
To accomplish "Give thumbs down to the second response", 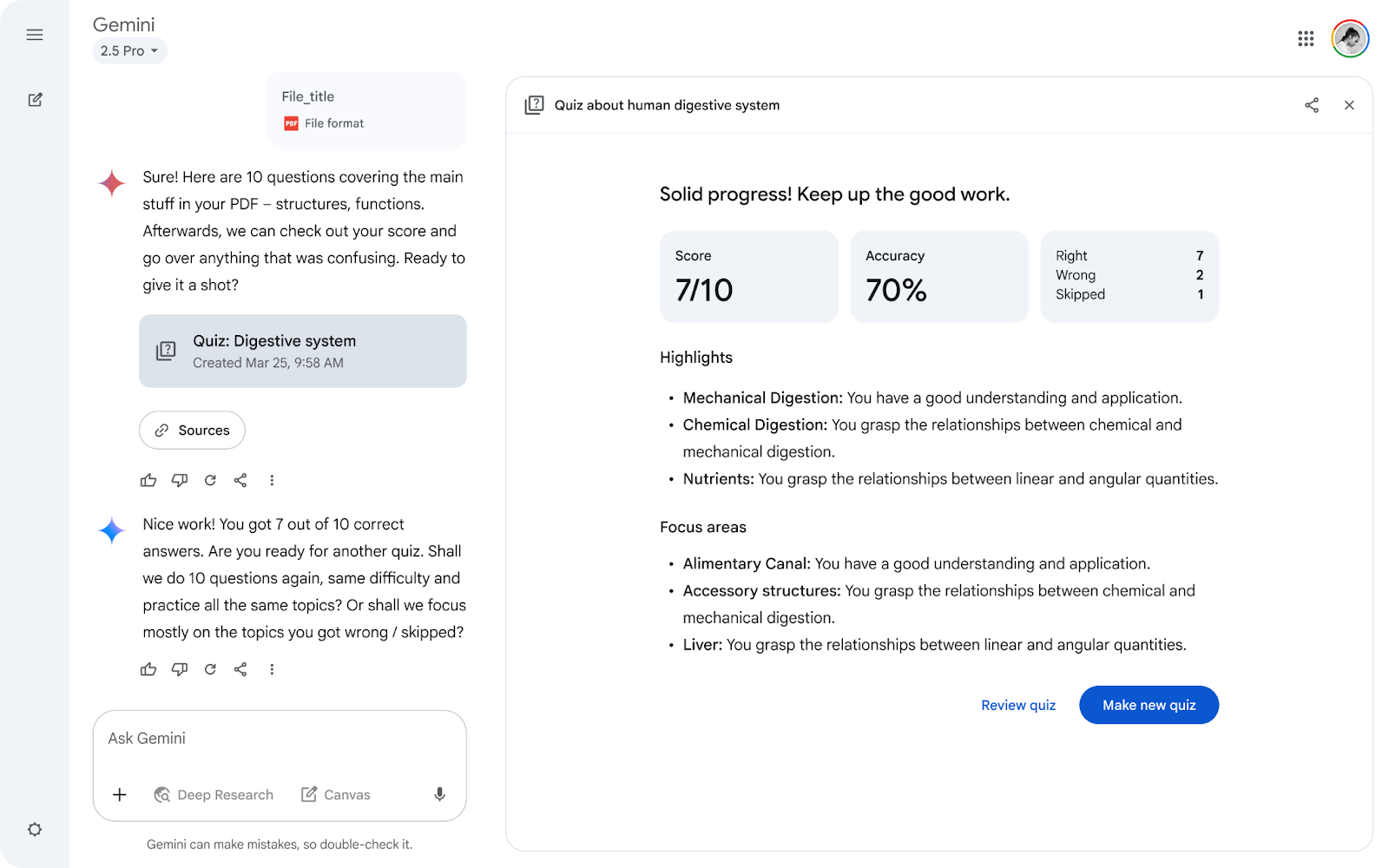I will (180, 669).
